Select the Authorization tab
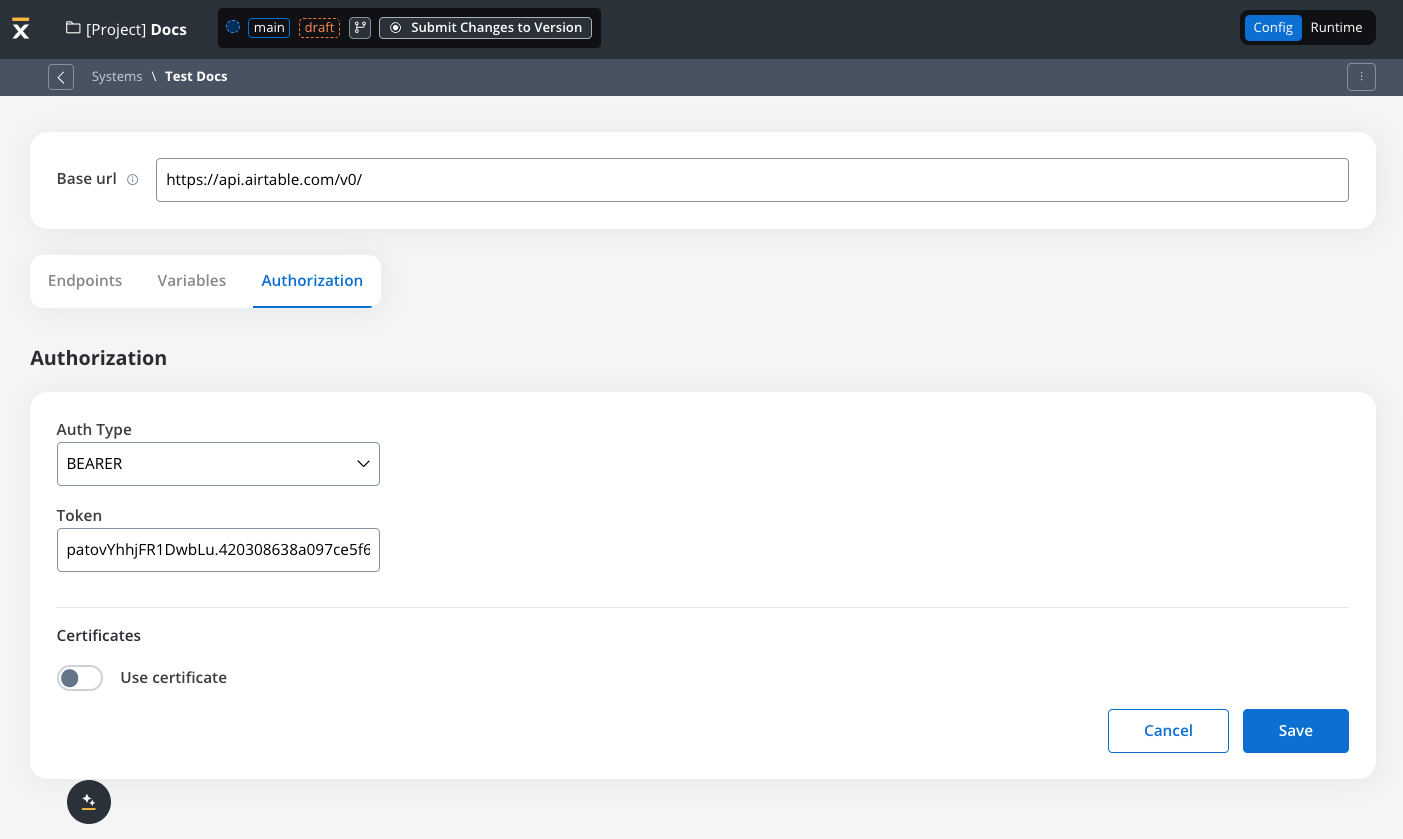 (x=312, y=281)
